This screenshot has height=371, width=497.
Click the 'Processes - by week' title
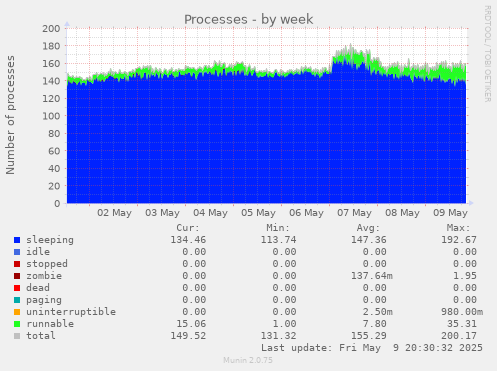click(249, 19)
